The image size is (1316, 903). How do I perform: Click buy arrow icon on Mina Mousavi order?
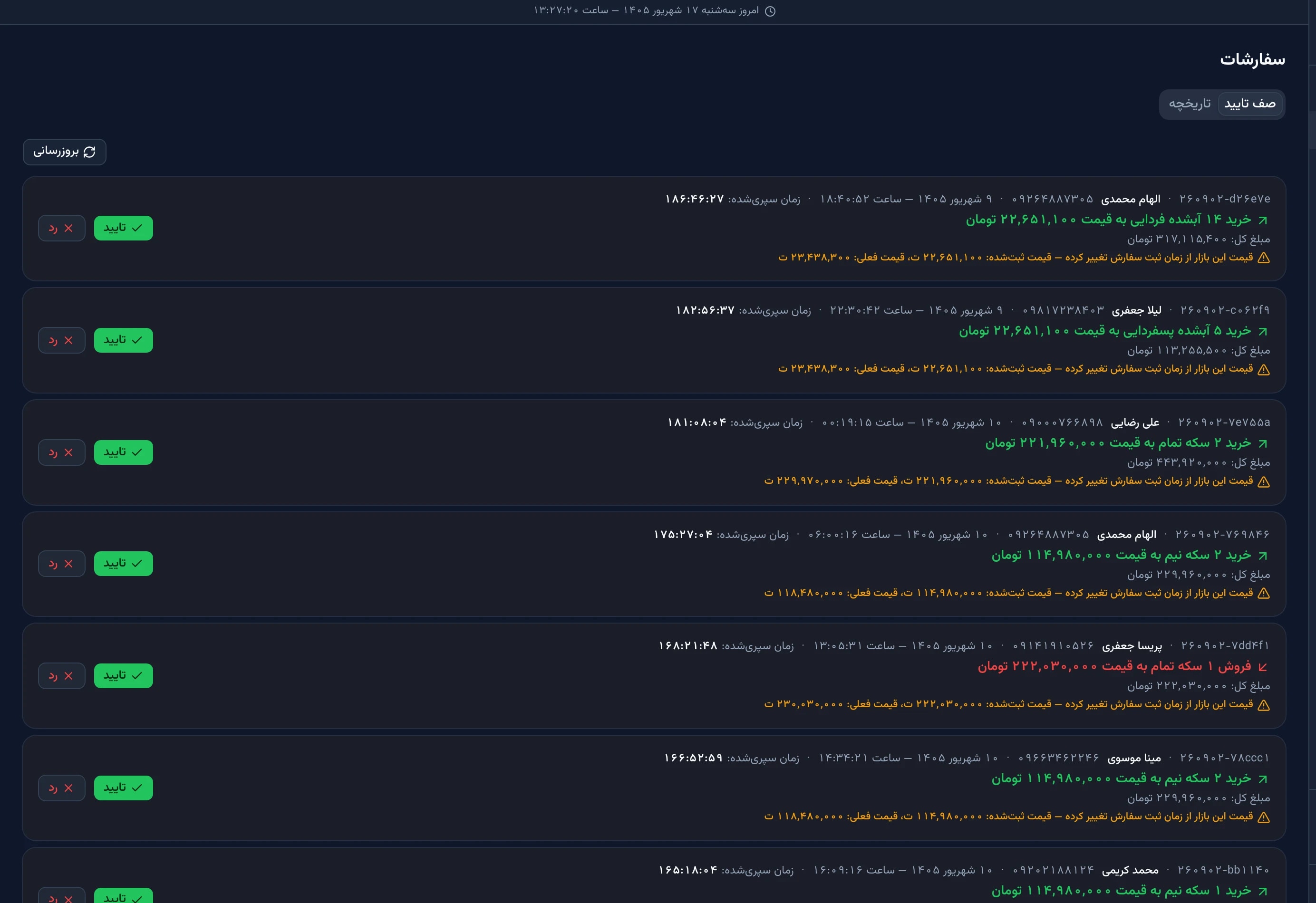click(x=1263, y=779)
